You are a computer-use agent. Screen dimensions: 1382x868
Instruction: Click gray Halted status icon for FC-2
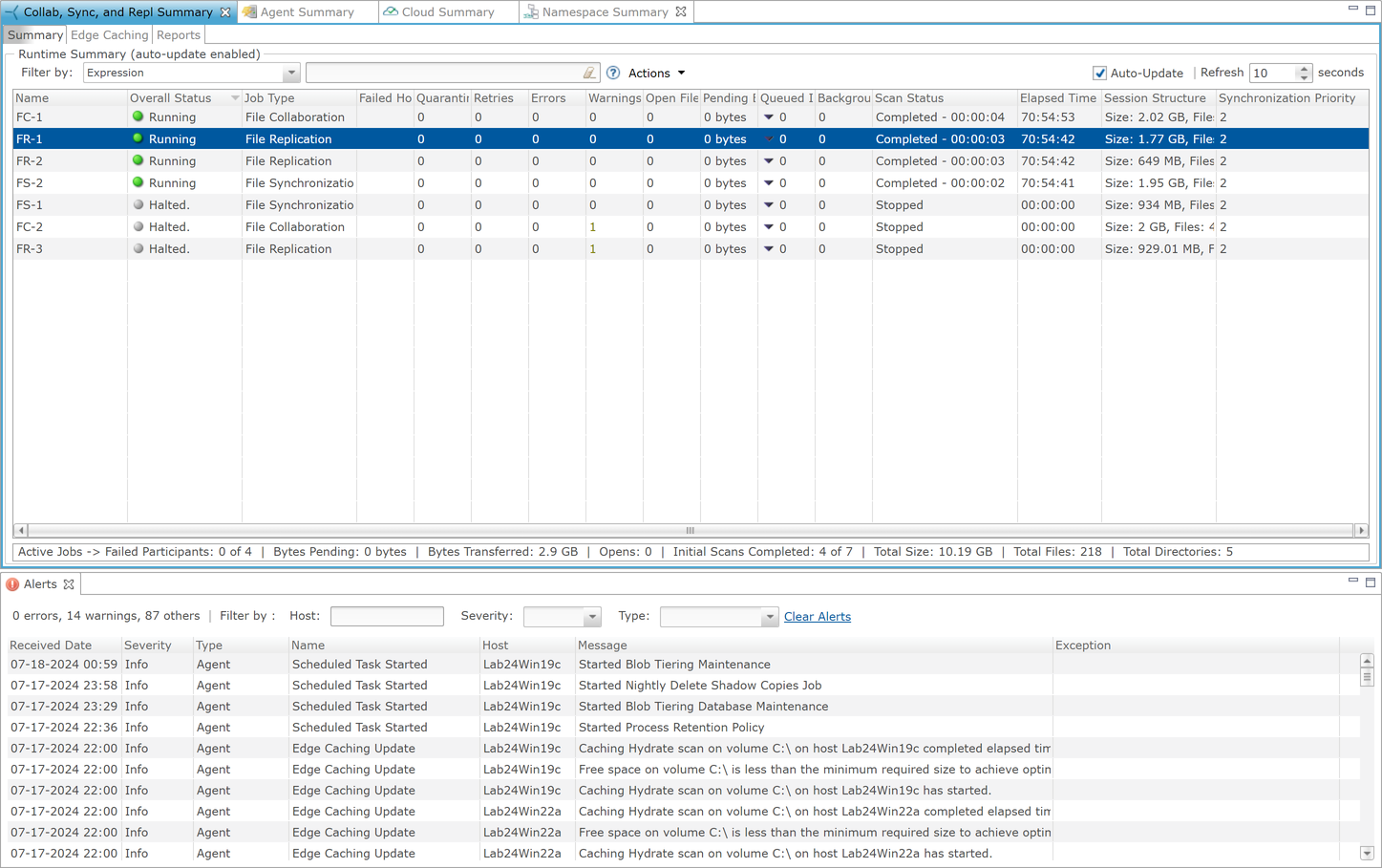point(138,226)
